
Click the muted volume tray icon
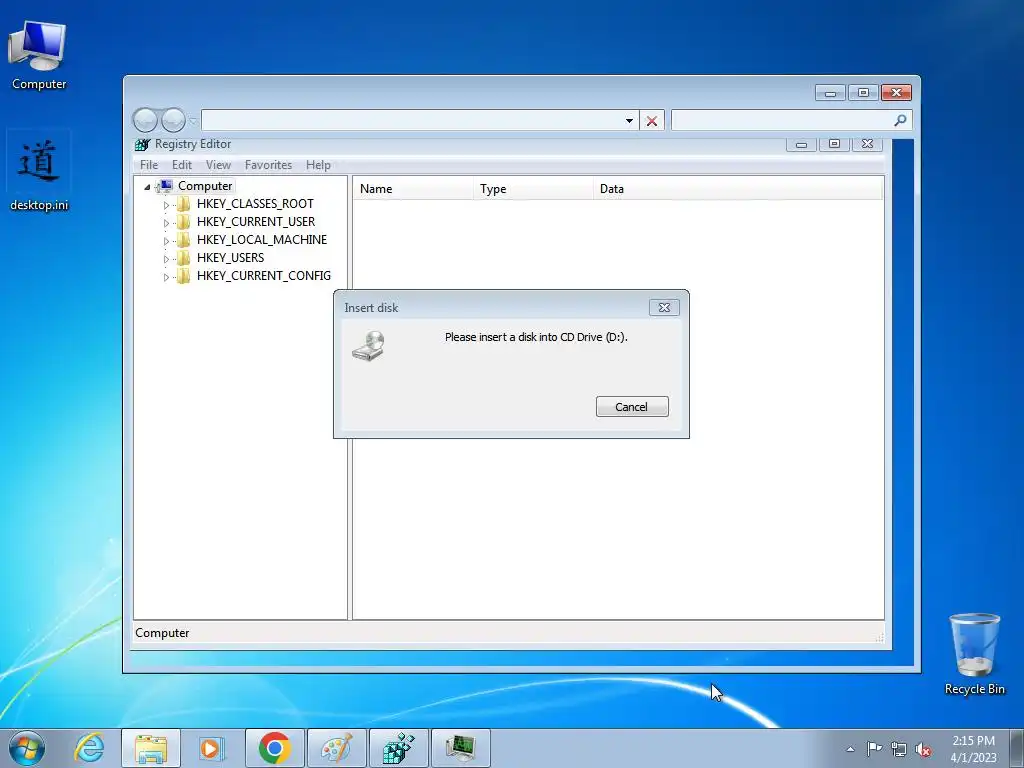click(x=923, y=749)
